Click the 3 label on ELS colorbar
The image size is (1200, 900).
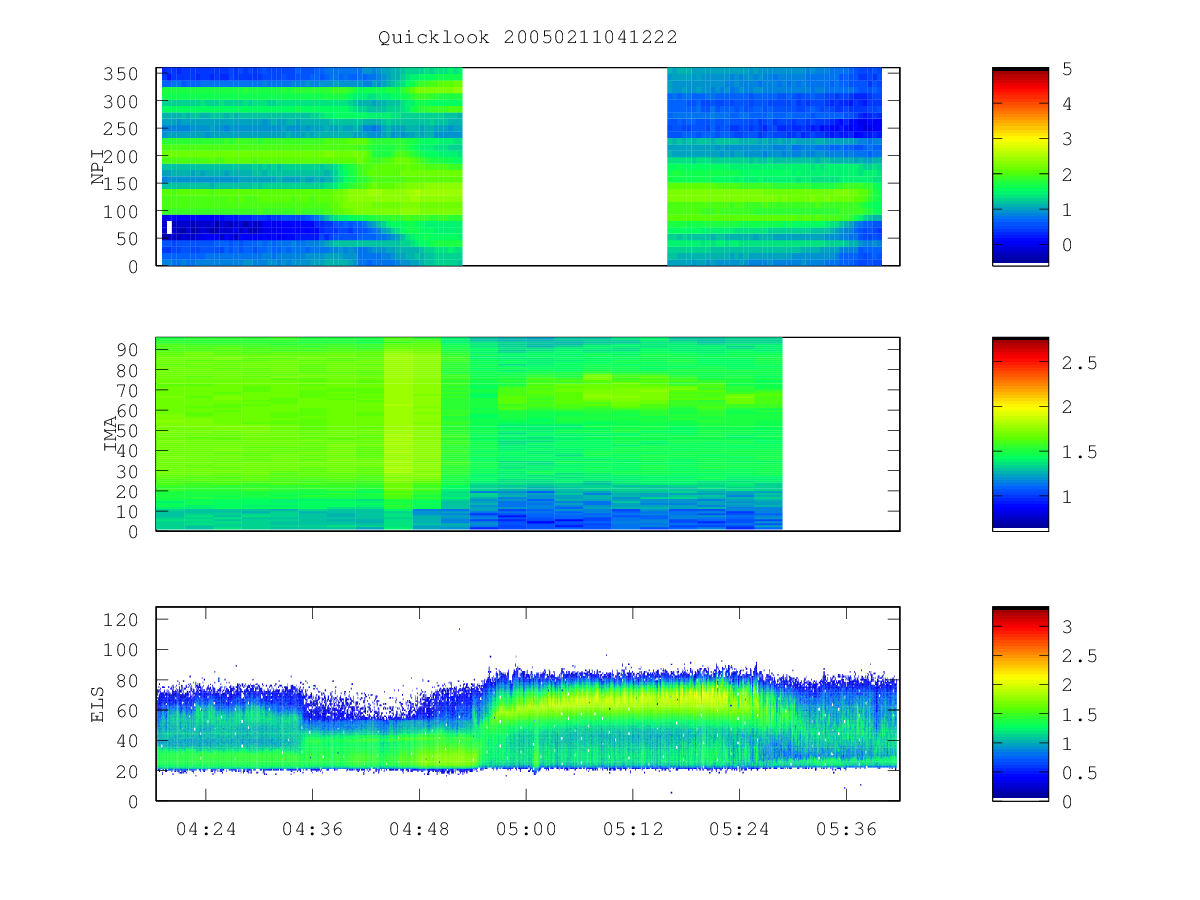point(1068,627)
